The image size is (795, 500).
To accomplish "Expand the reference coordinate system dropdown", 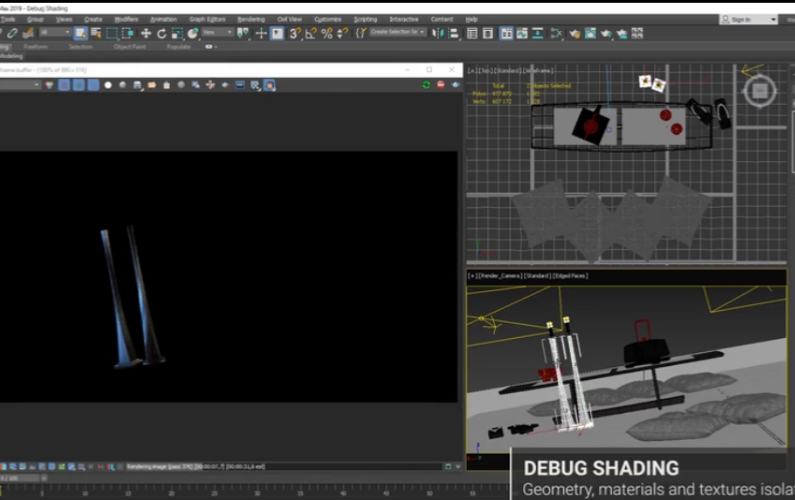I will pyautogui.click(x=217, y=33).
